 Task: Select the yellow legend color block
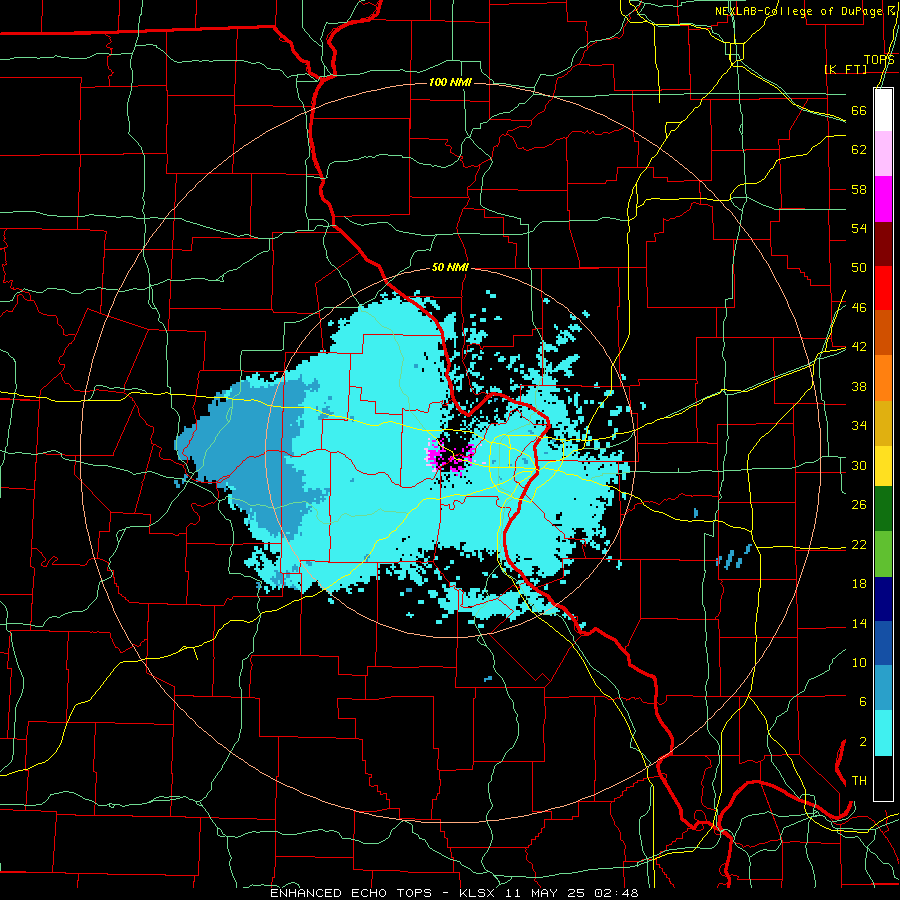tap(883, 465)
